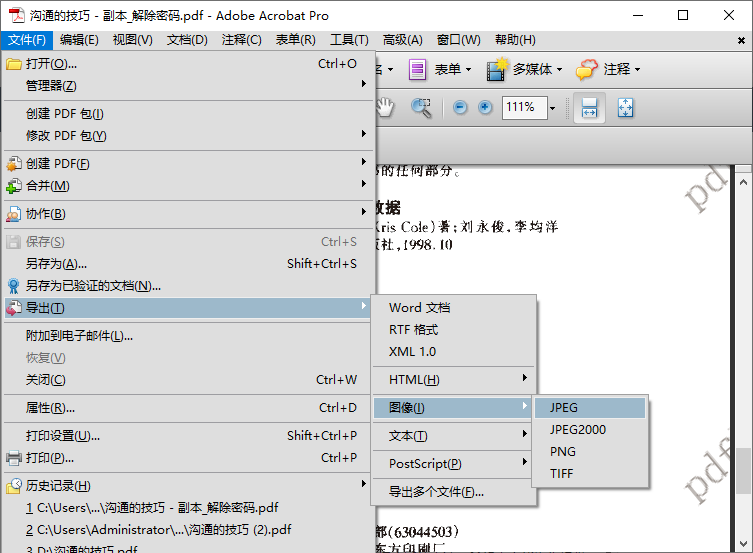Close the document with the menu-bar X

(741, 41)
